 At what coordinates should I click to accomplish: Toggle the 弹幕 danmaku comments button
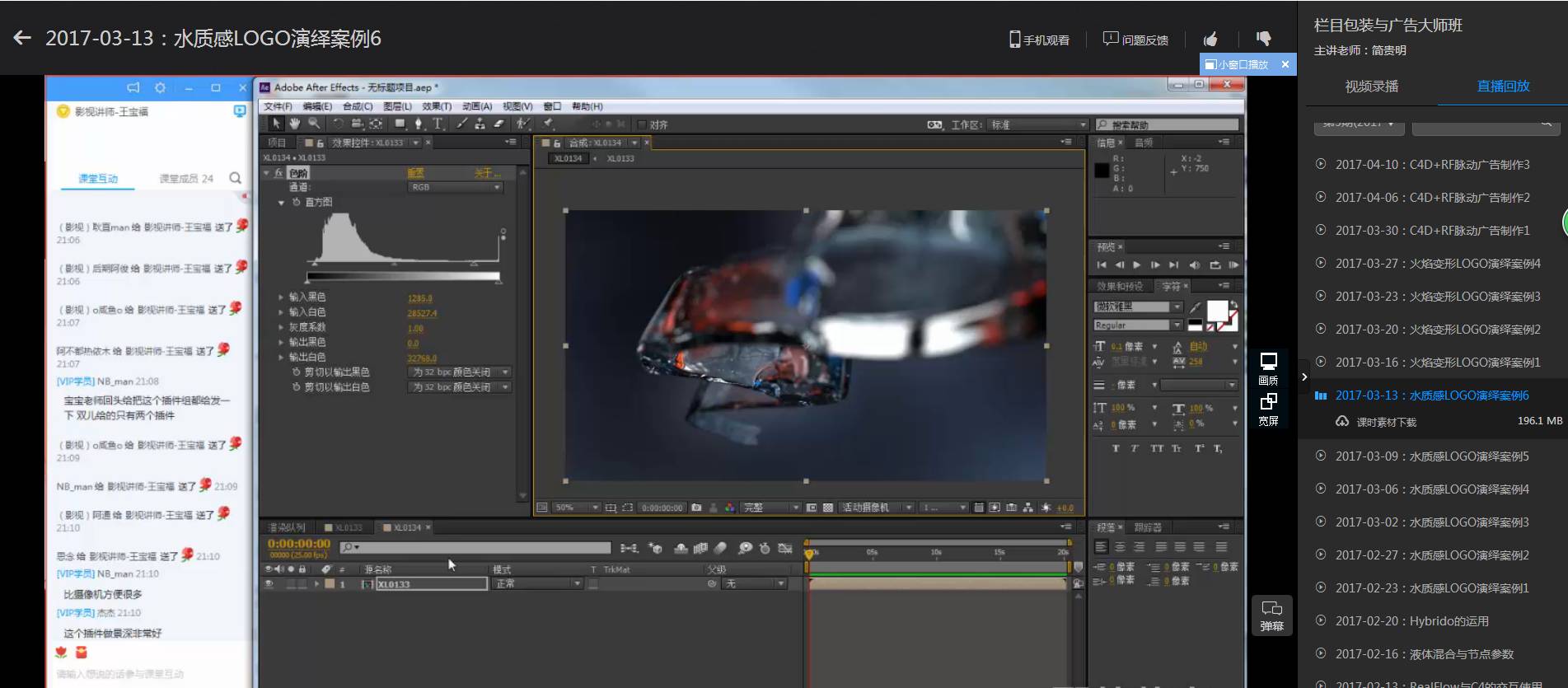click(1271, 615)
